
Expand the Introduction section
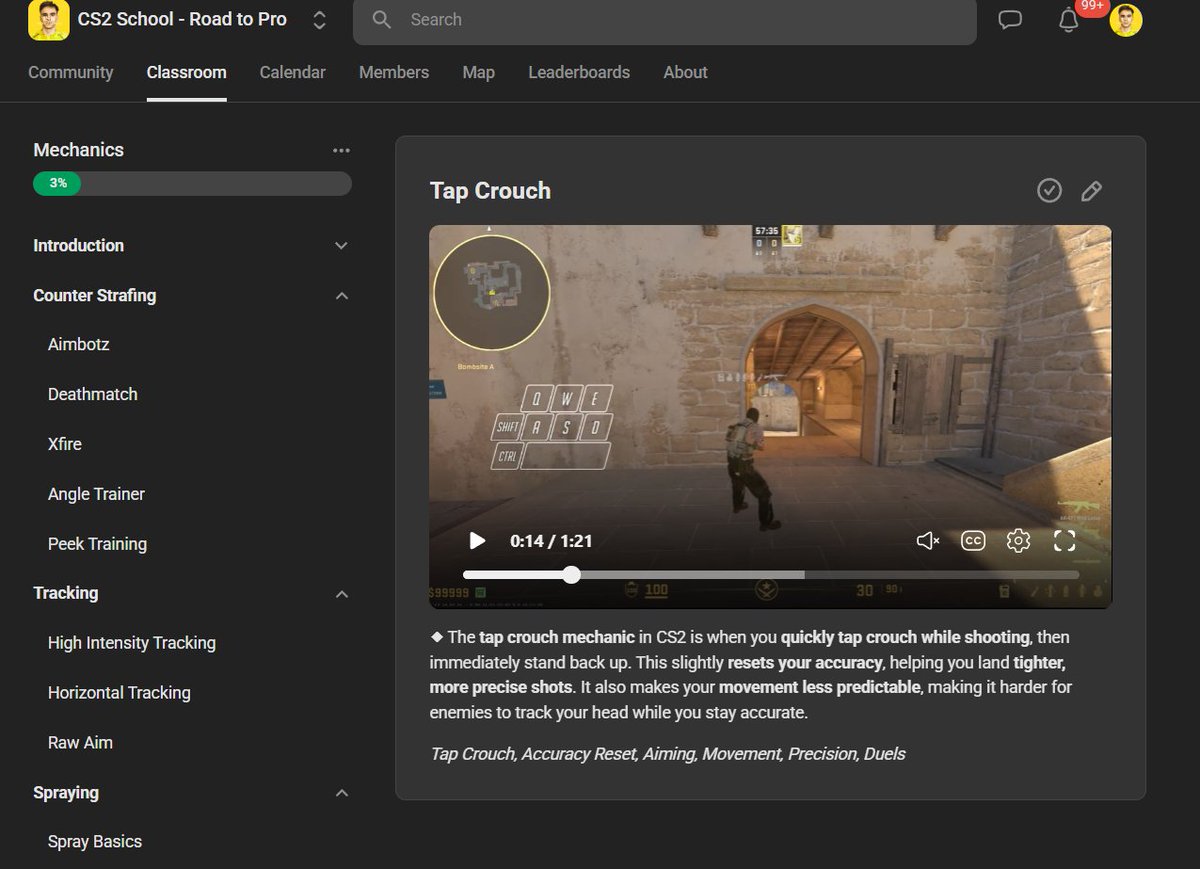pyautogui.click(x=341, y=246)
